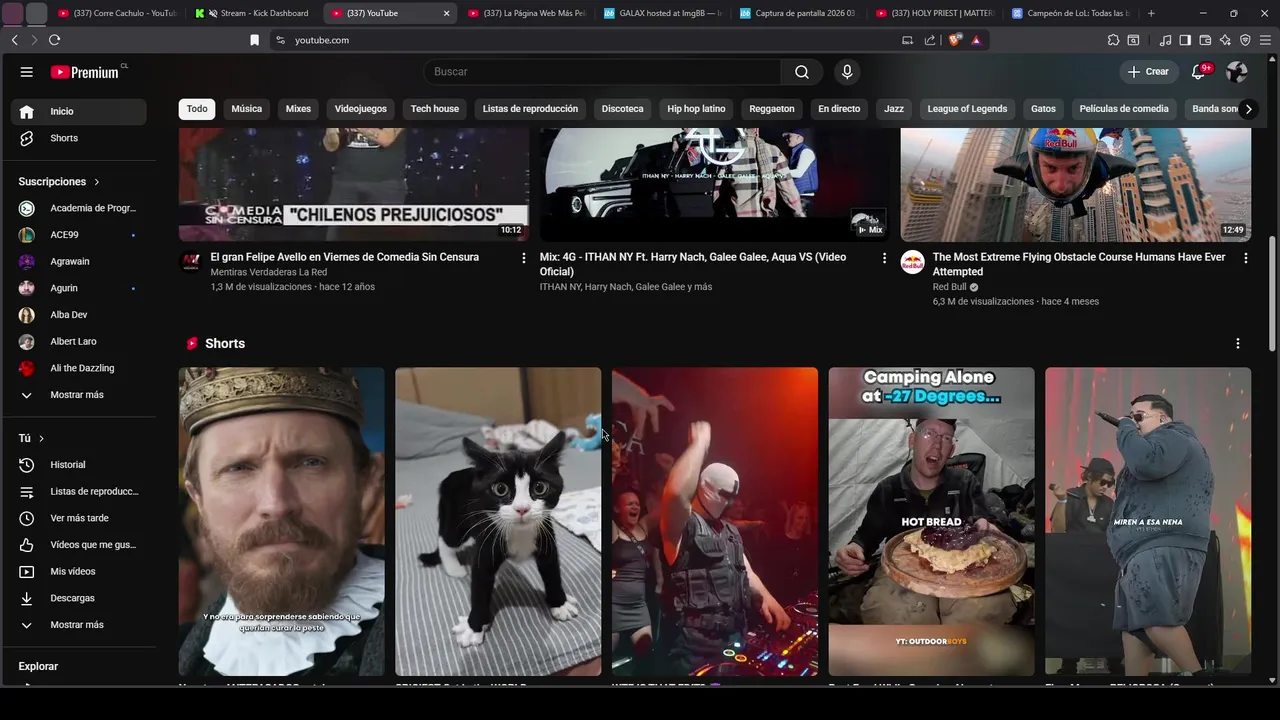This screenshot has height=720, width=1280.
Task: Select the Reggaeton filter chip
Action: point(772,109)
